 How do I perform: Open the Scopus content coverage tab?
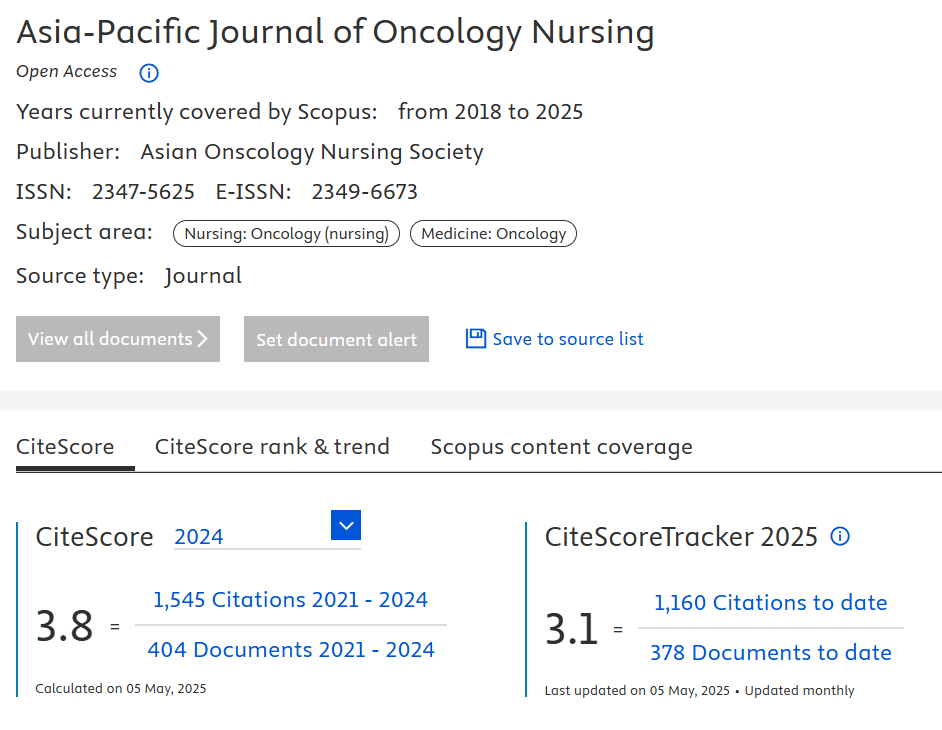coord(562,447)
